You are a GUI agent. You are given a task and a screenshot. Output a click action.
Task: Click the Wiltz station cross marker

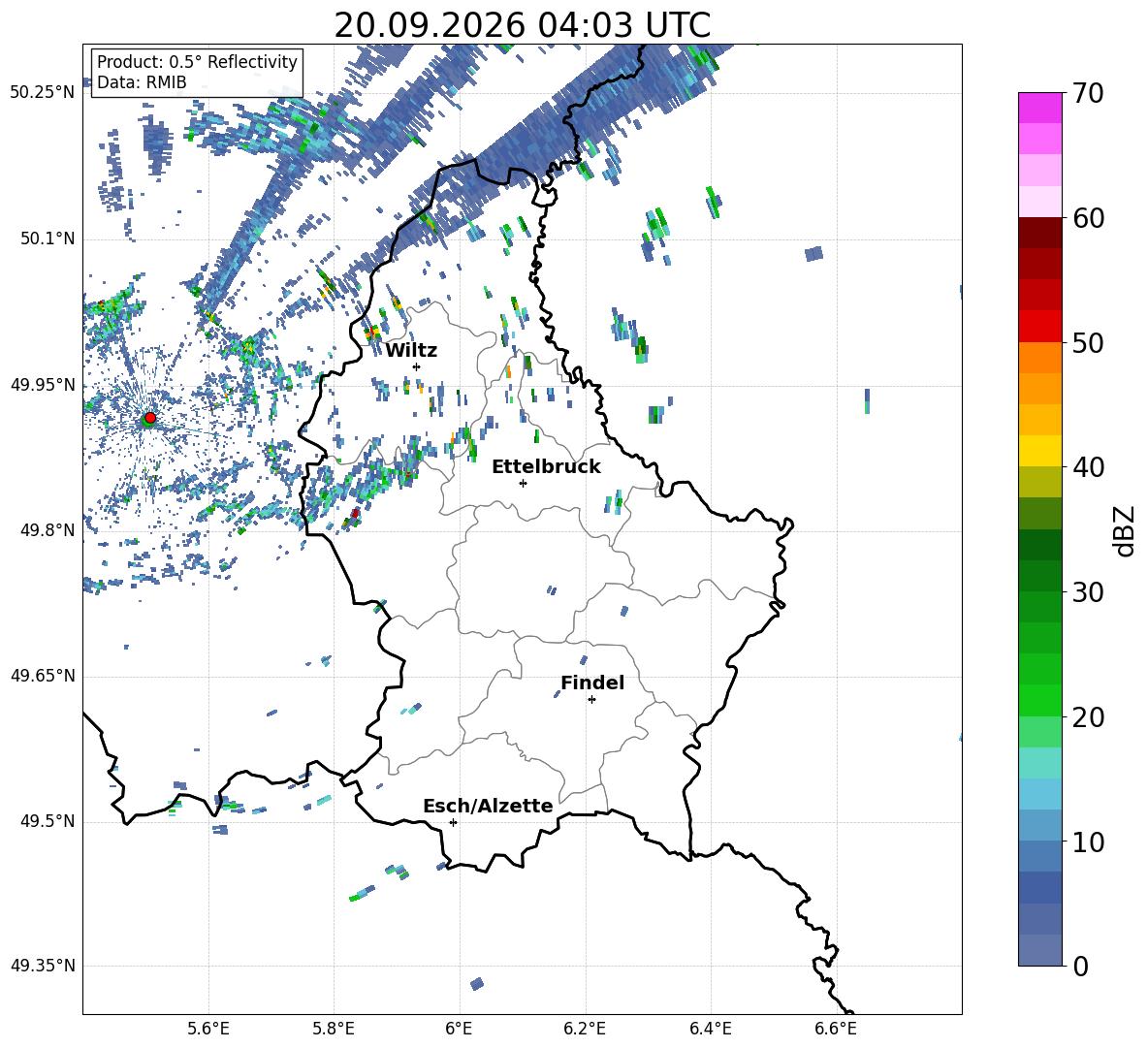click(x=417, y=366)
